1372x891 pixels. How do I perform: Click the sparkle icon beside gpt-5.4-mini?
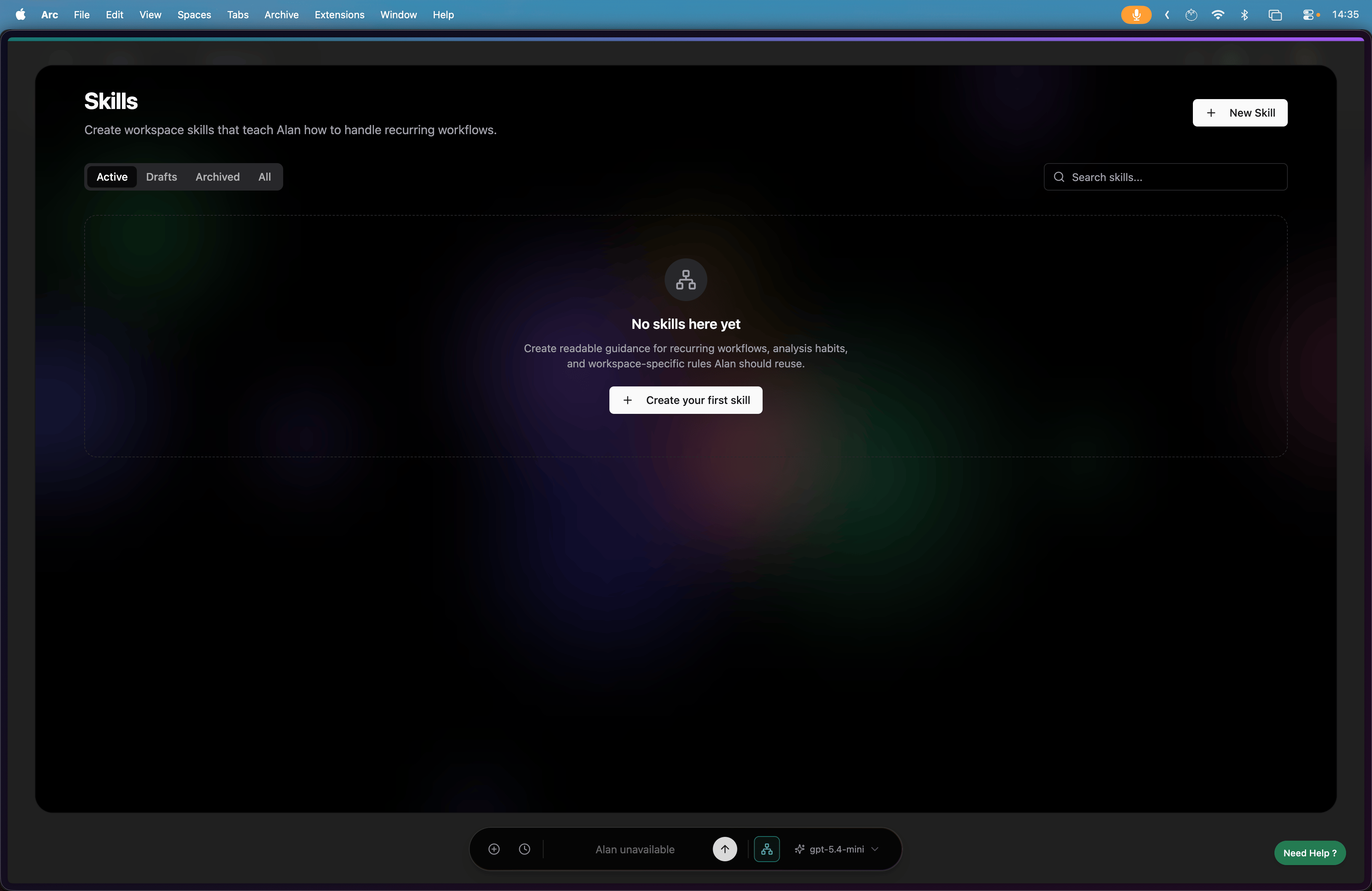point(800,849)
